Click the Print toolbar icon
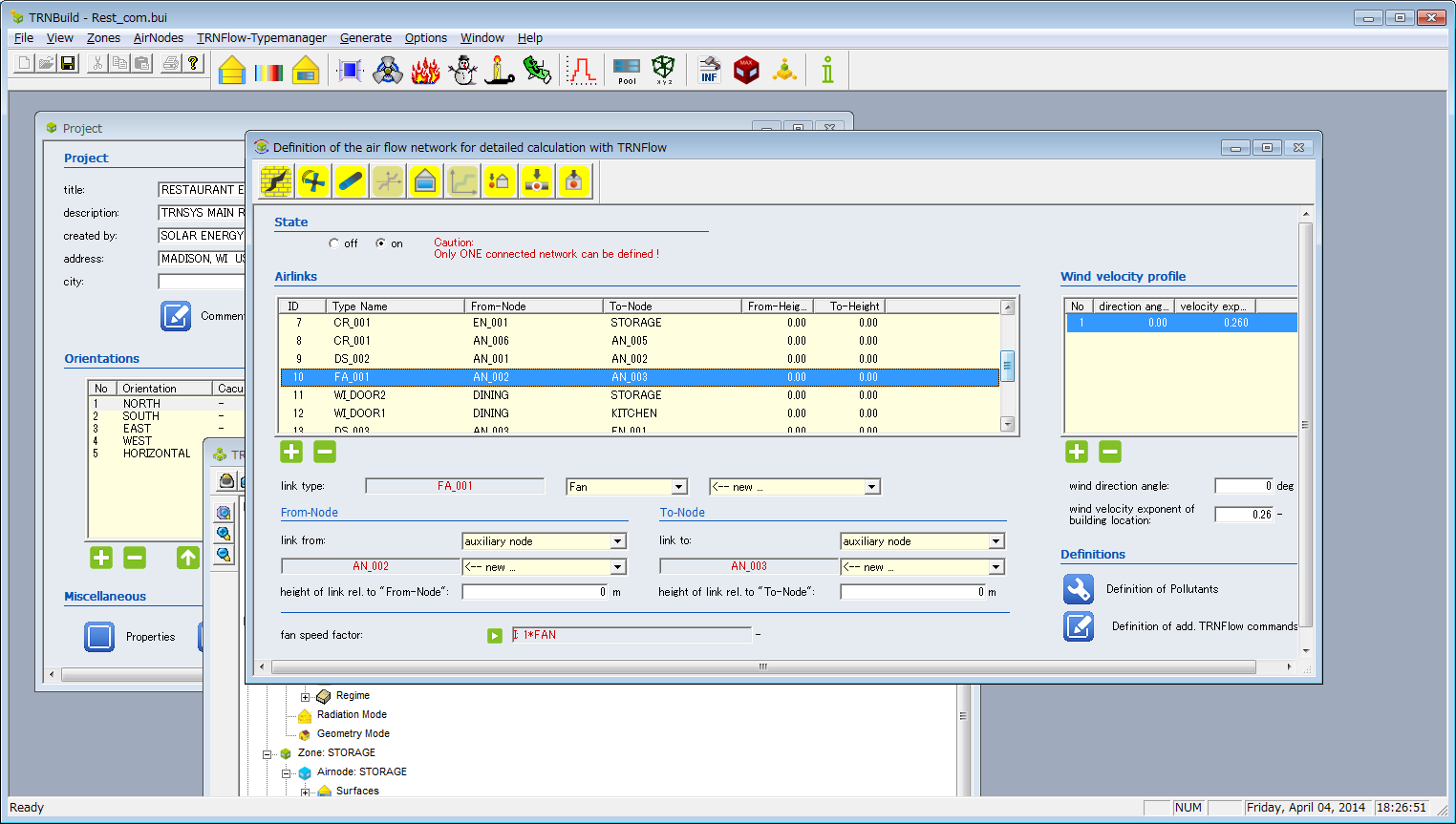The width and height of the screenshot is (1456, 824). tap(171, 63)
